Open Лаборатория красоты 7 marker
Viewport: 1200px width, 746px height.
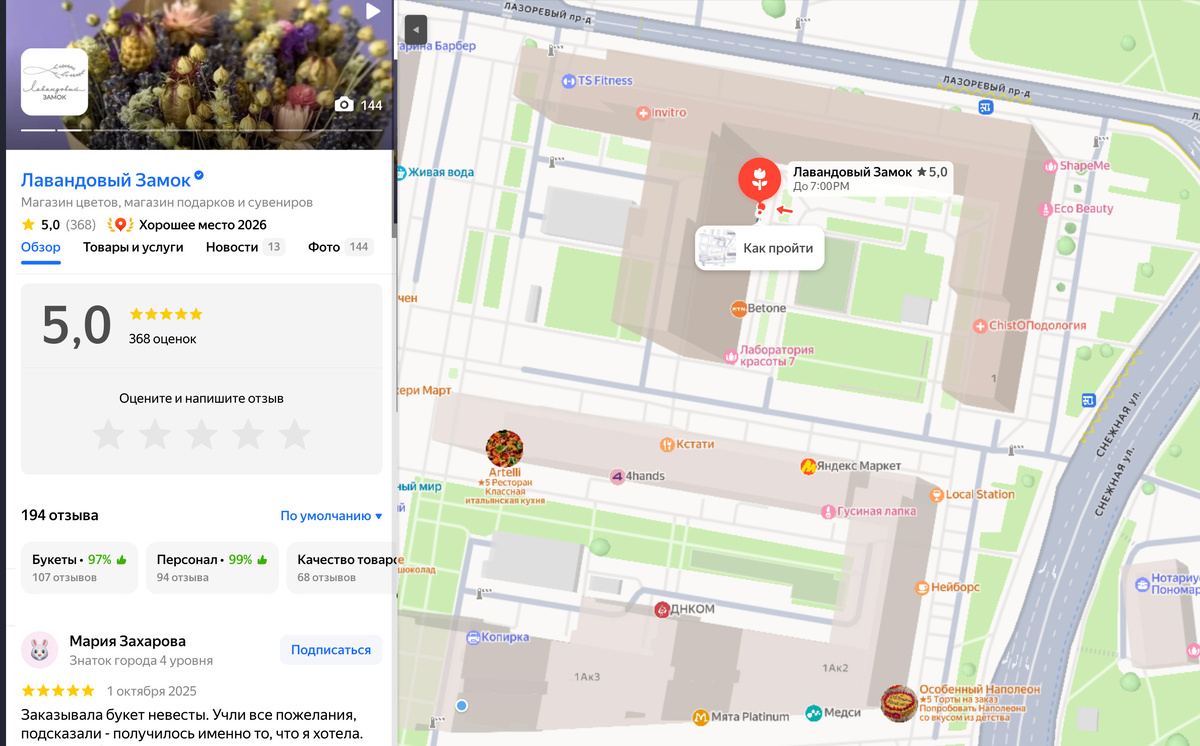point(730,355)
